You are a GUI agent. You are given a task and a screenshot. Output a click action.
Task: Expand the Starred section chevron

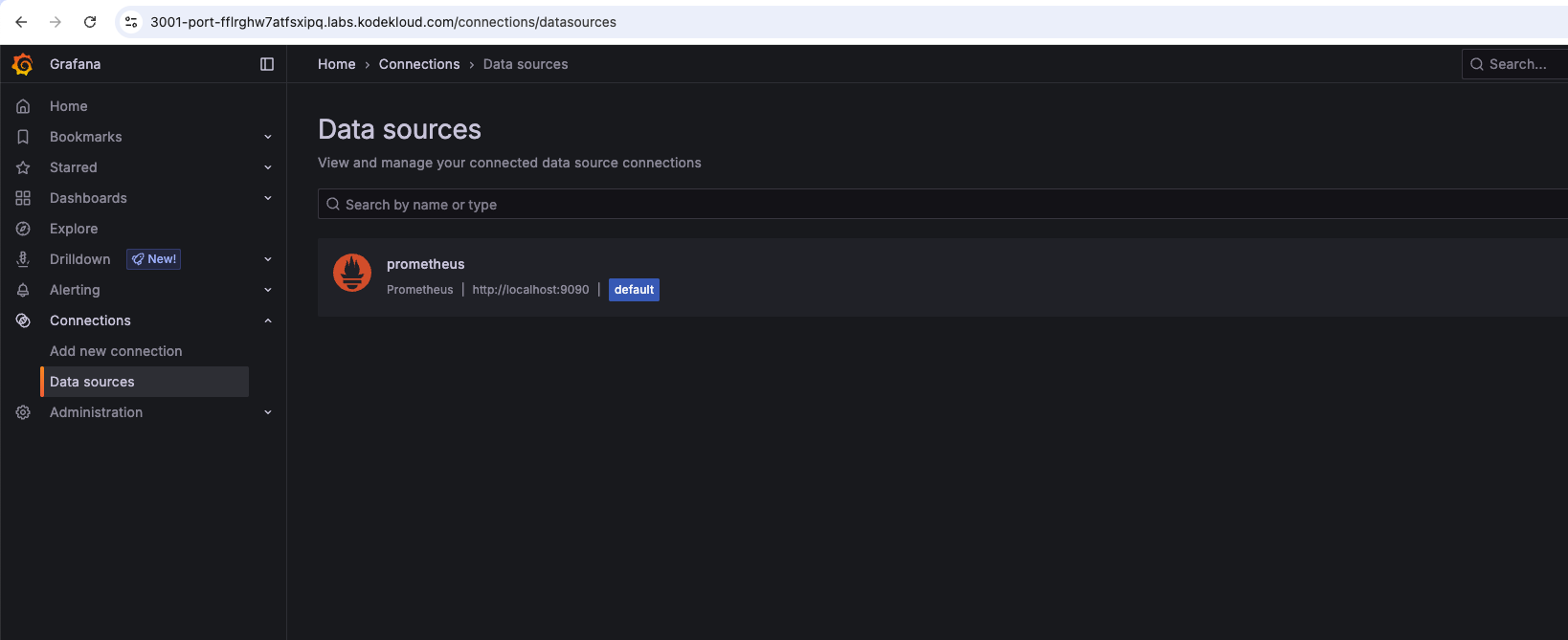click(x=268, y=167)
